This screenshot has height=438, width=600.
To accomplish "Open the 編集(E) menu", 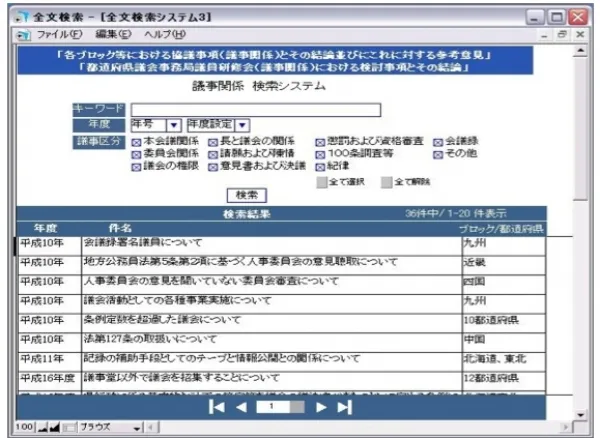I will coord(113,35).
